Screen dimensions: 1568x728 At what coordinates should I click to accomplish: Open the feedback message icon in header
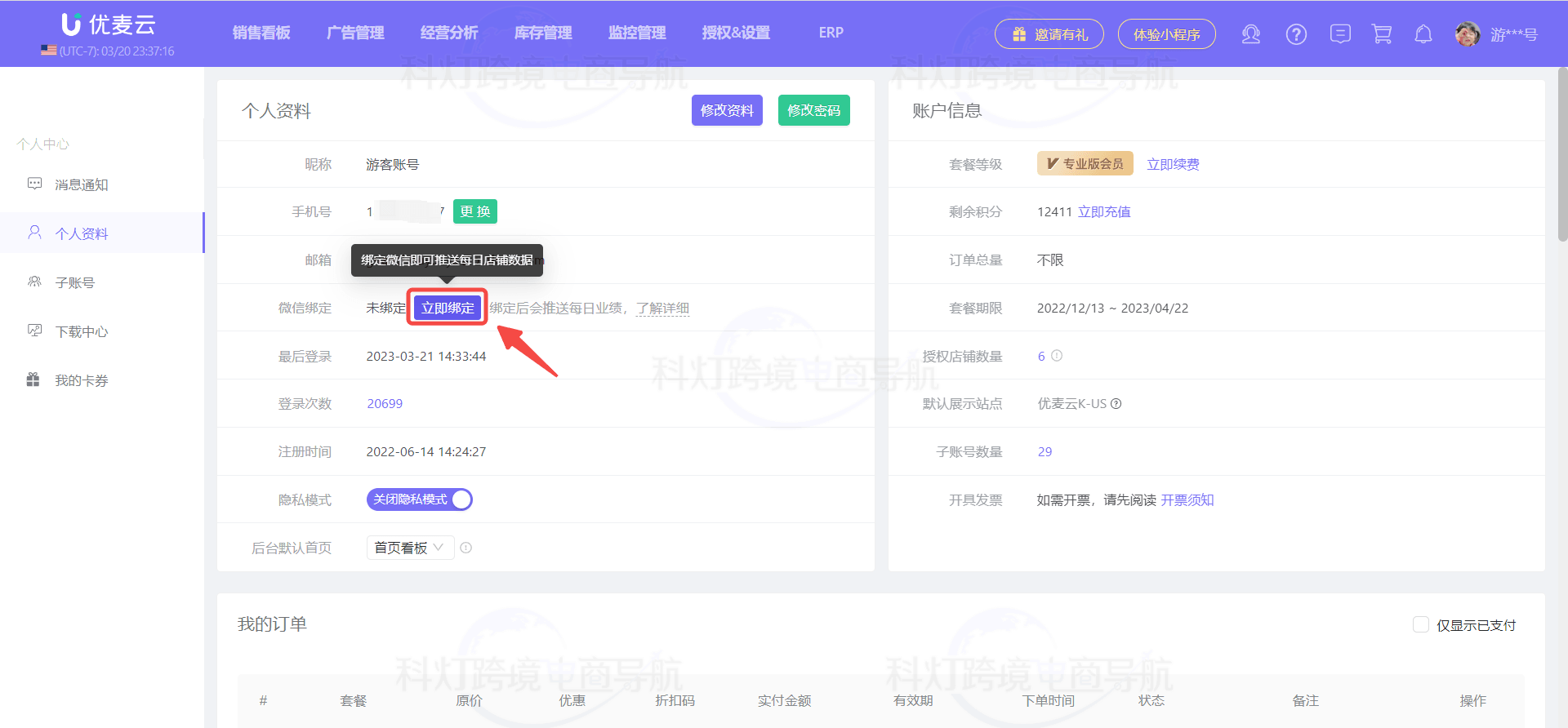point(1340,33)
